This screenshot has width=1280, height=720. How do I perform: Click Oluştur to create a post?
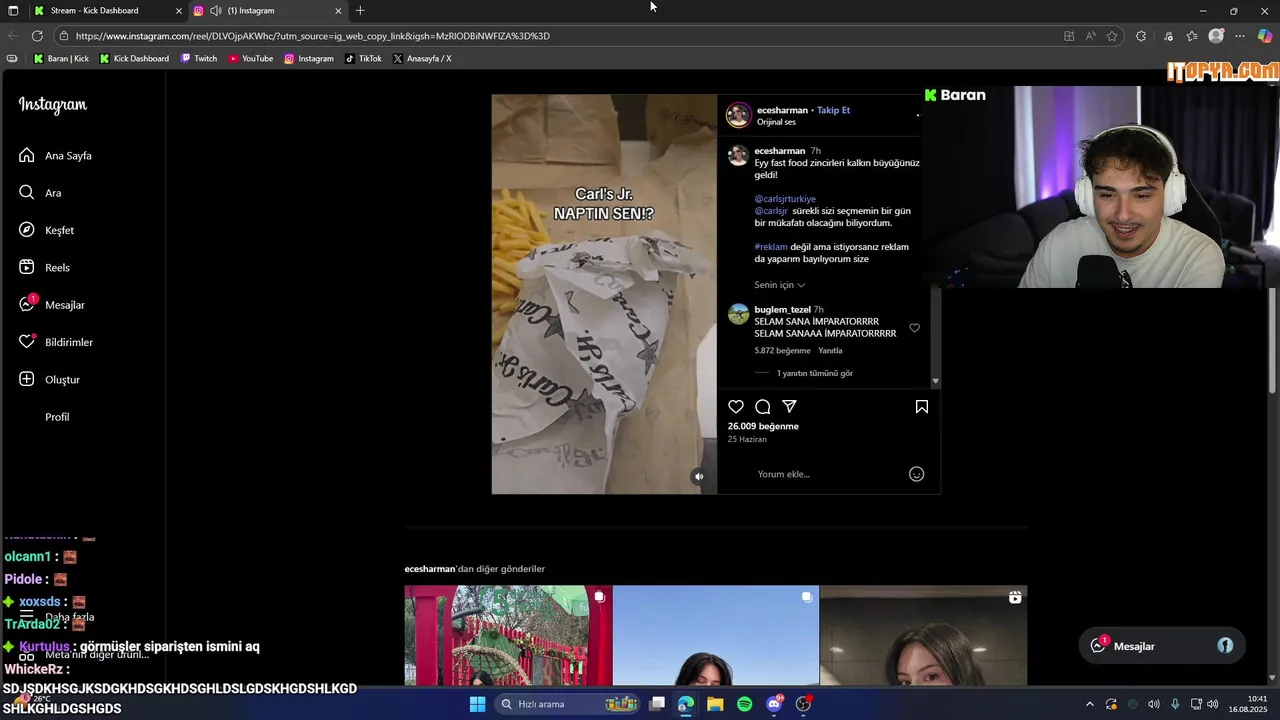click(49, 380)
